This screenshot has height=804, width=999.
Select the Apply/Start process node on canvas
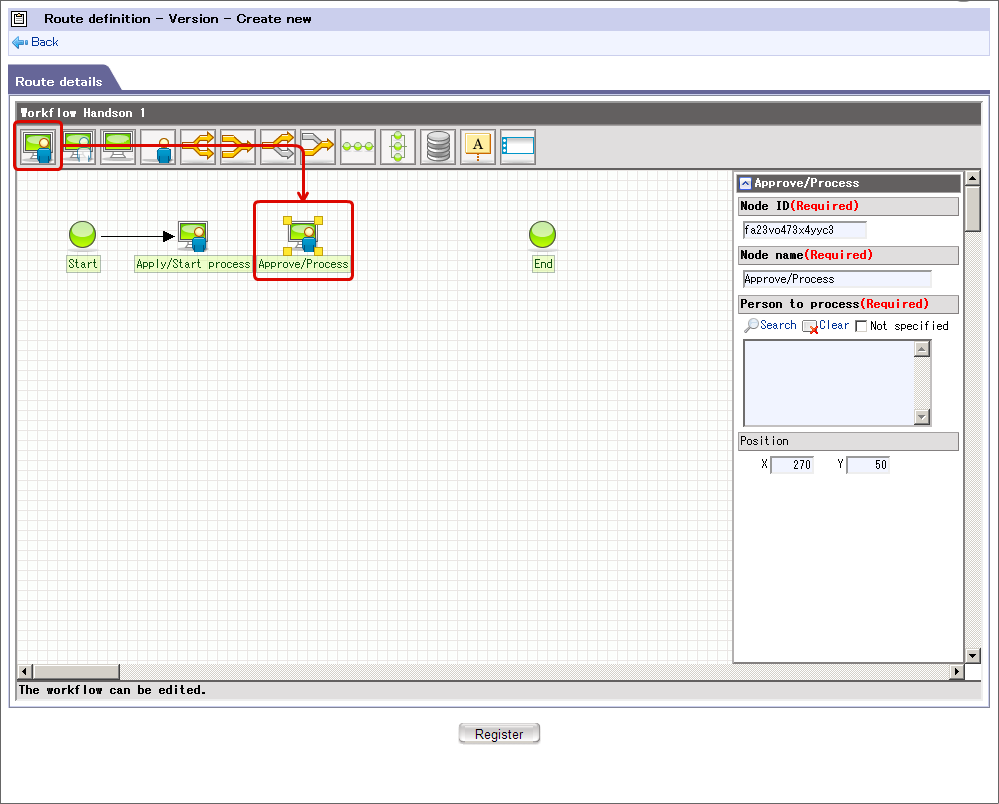(x=193, y=236)
